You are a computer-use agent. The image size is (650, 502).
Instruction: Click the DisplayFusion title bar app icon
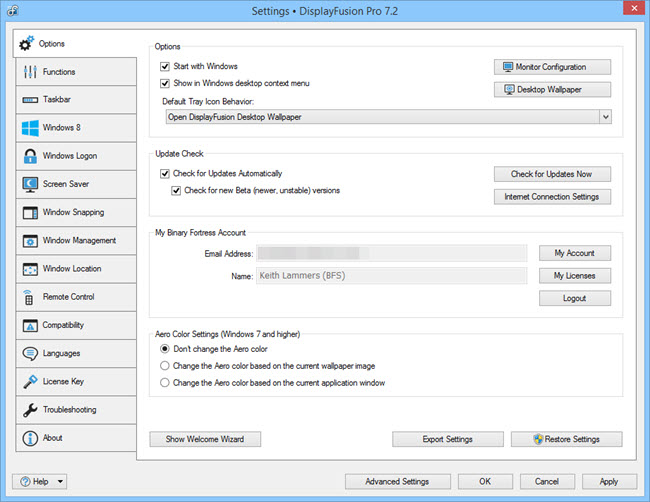coord(12,11)
